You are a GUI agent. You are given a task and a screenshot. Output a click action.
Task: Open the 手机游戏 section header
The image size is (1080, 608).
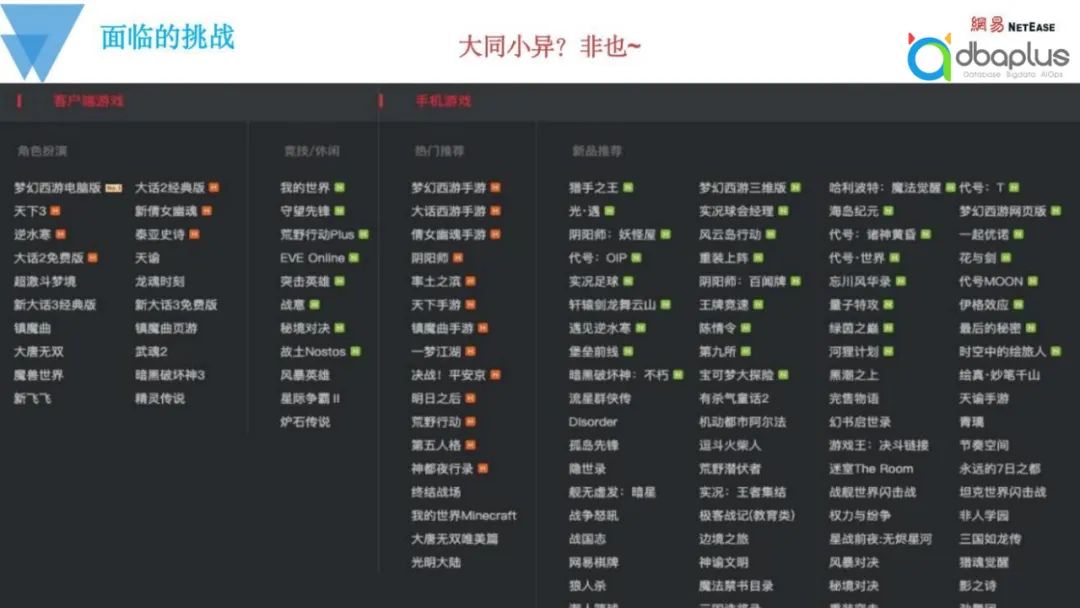[443, 101]
